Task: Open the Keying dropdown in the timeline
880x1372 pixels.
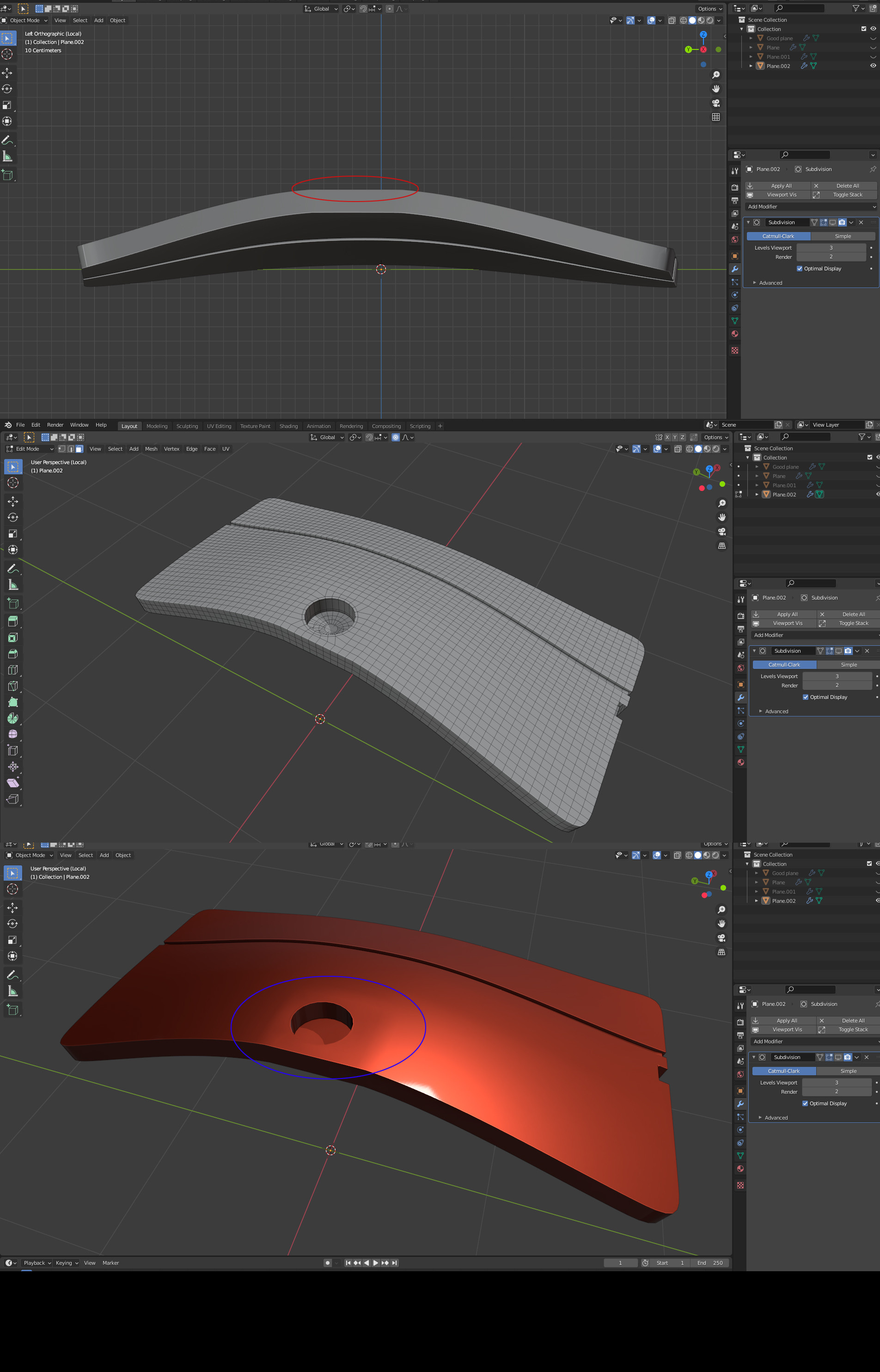Action: tap(67, 1263)
